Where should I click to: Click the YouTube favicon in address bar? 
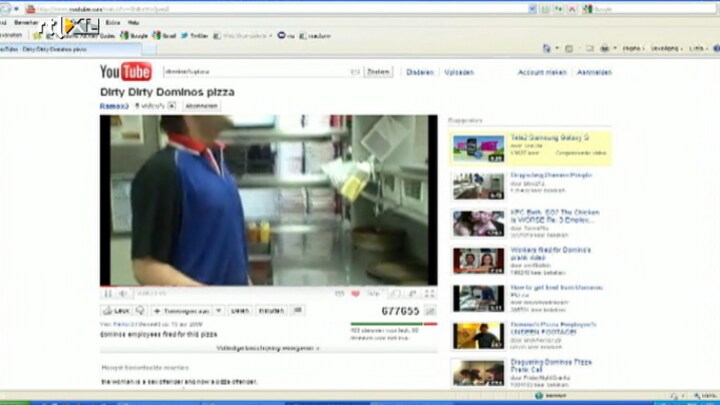30,9
